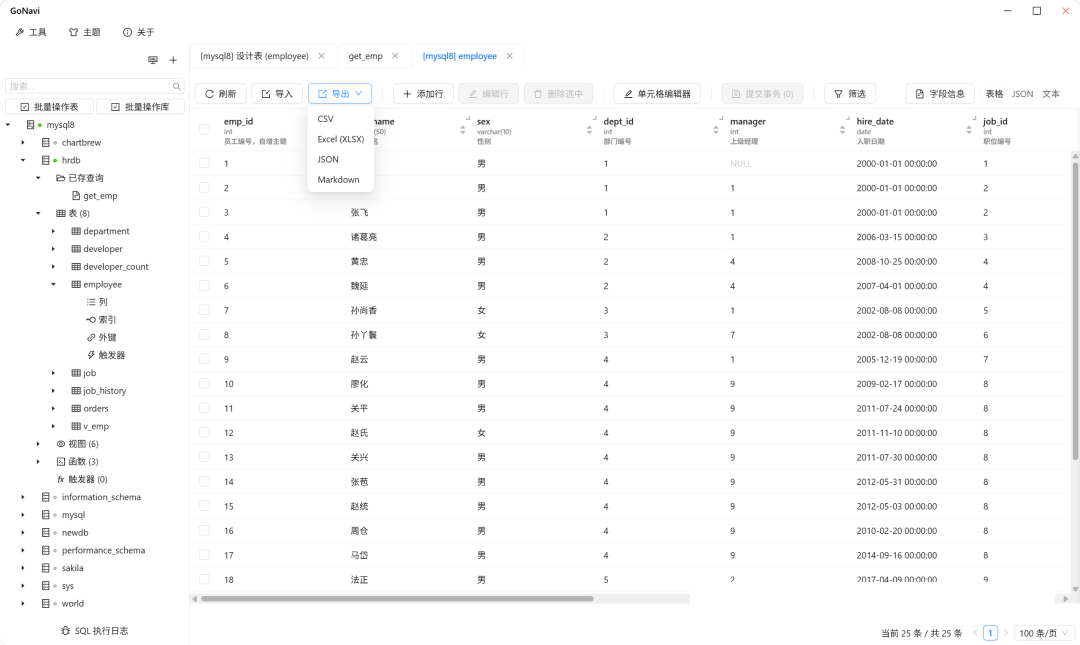Click the 添加行 add row button
The image size is (1080, 645).
click(x=423, y=94)
